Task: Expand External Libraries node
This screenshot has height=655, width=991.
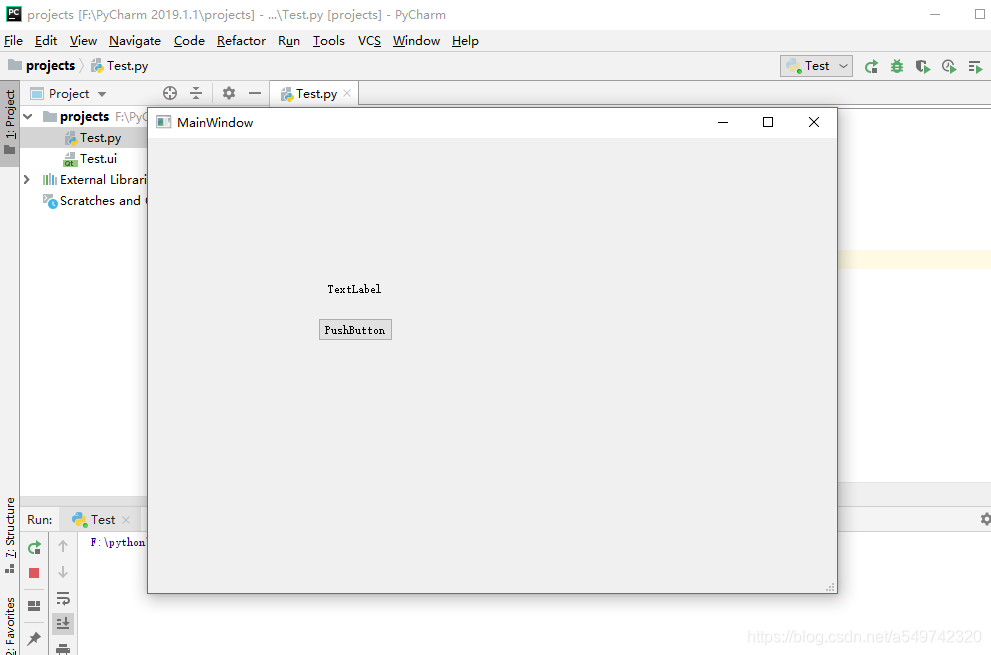Action: (27, 180)
